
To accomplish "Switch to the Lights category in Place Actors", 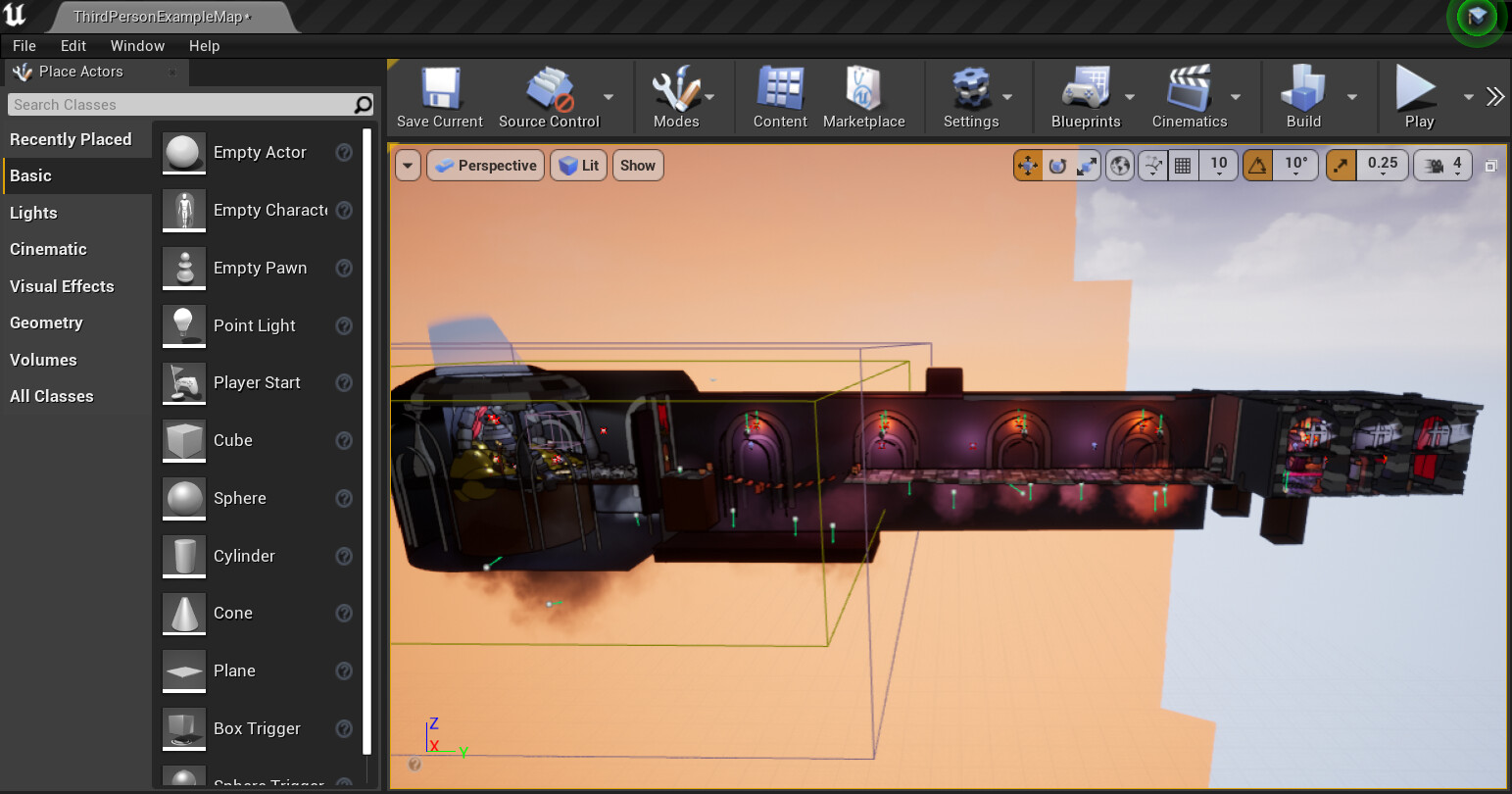I will [x=33, y=213].
